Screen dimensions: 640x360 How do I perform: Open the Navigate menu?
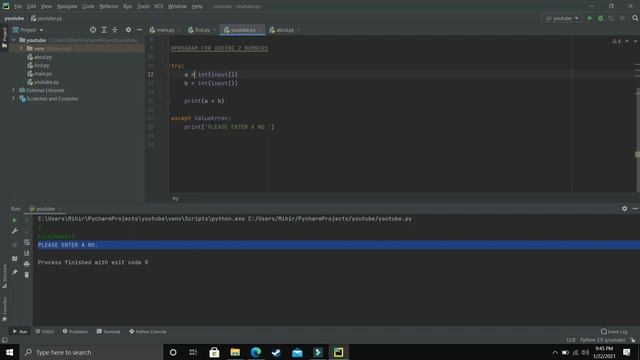coord(67,7)
